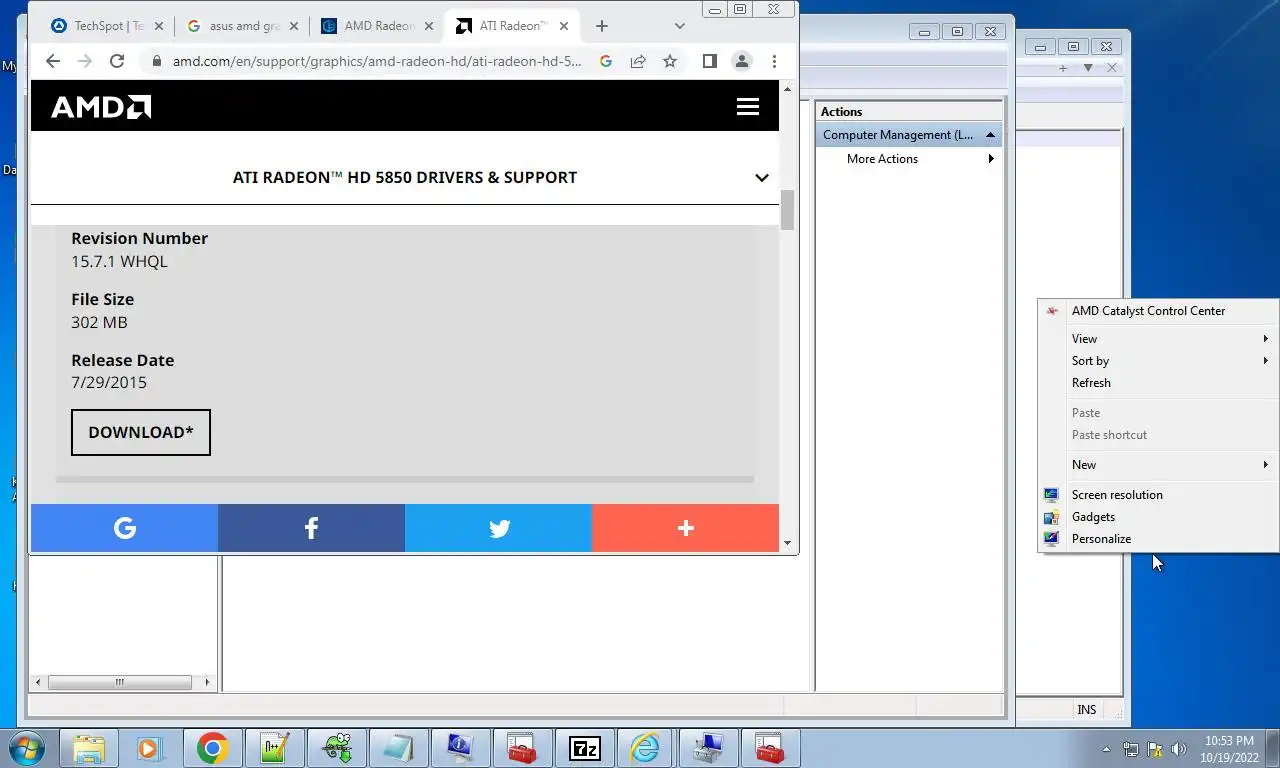Image resolution: width=1280 pixels, height=768 pixels.
Task: Open the Action Center flag icon
Action: (1155, 749)
